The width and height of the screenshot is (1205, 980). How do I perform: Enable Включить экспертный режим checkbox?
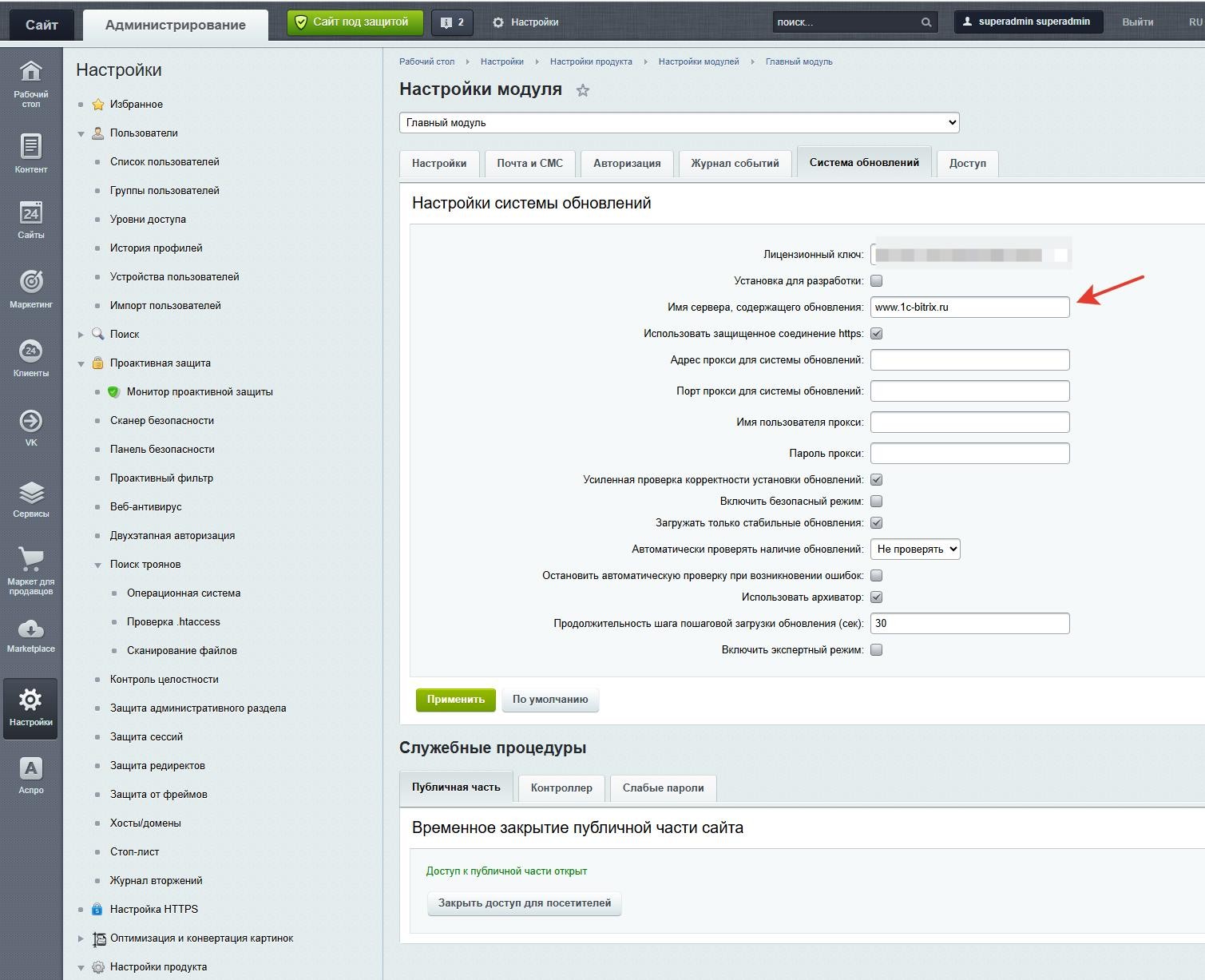click(x=876, y=650)
